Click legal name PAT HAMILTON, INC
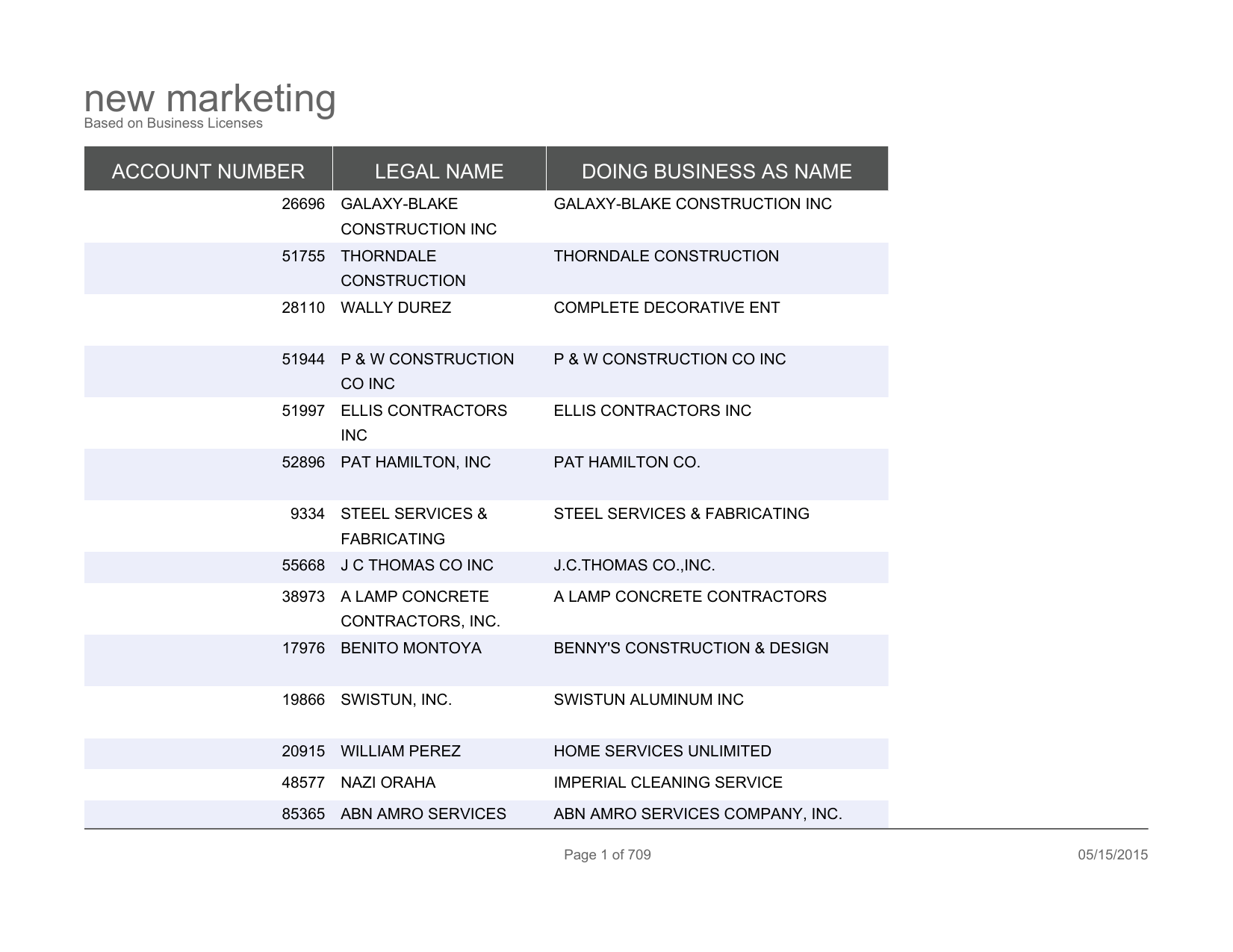This screenshot has height=952, width=1233. tap(416, 462)
